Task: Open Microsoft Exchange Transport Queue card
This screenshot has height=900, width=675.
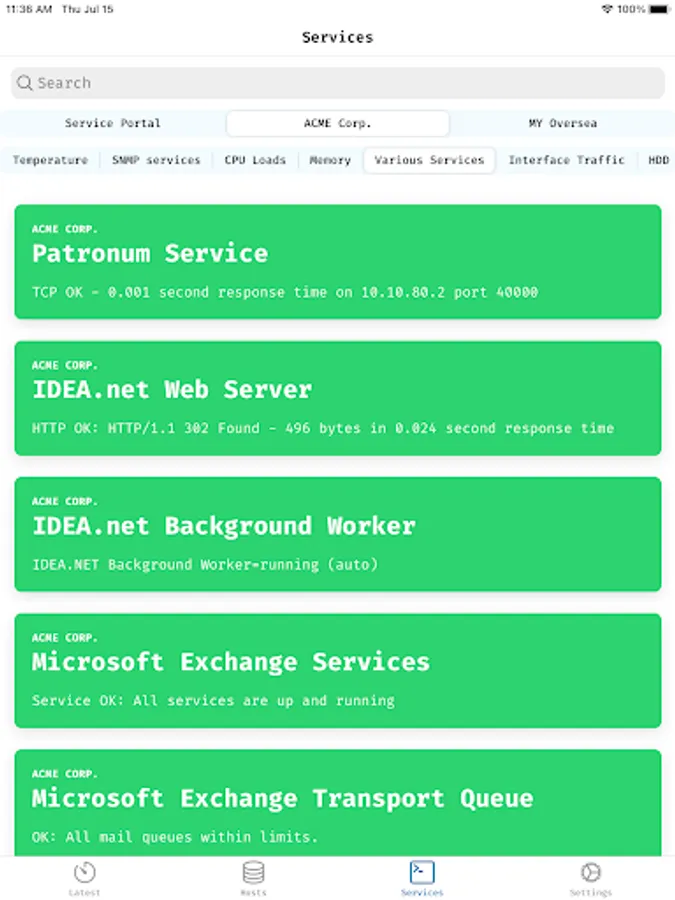Action: 338,803
